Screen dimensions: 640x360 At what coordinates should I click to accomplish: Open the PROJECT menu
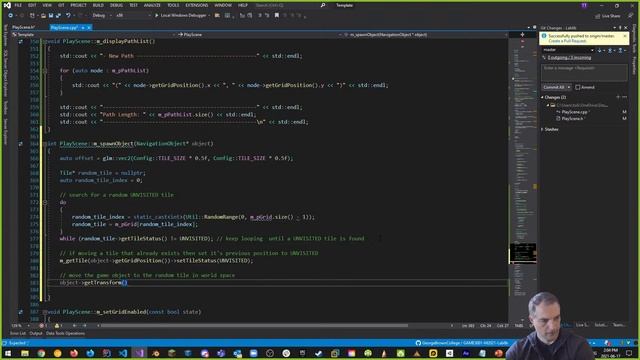(x=78, y=5)
